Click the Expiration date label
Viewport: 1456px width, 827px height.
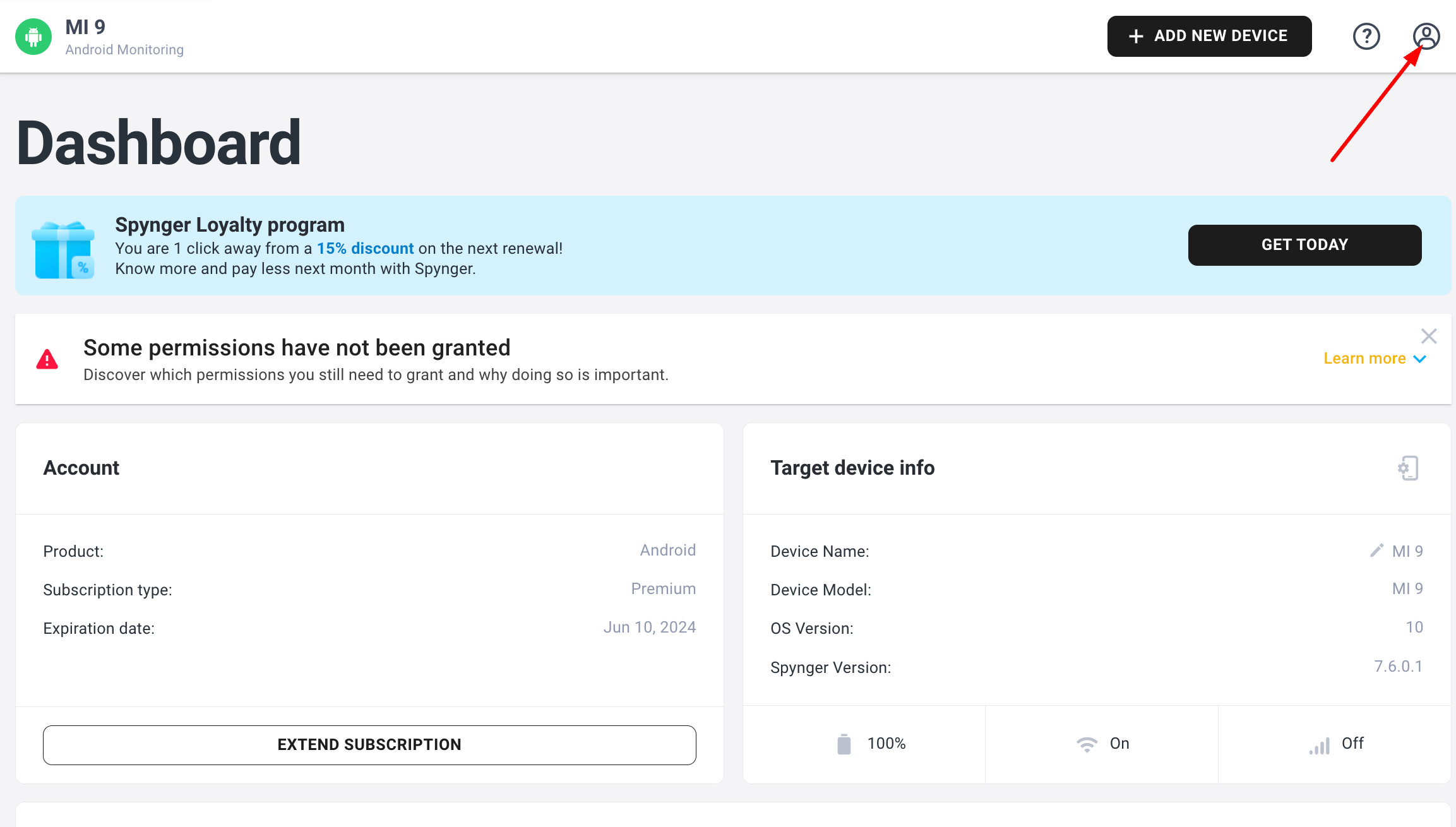point(98,628)
